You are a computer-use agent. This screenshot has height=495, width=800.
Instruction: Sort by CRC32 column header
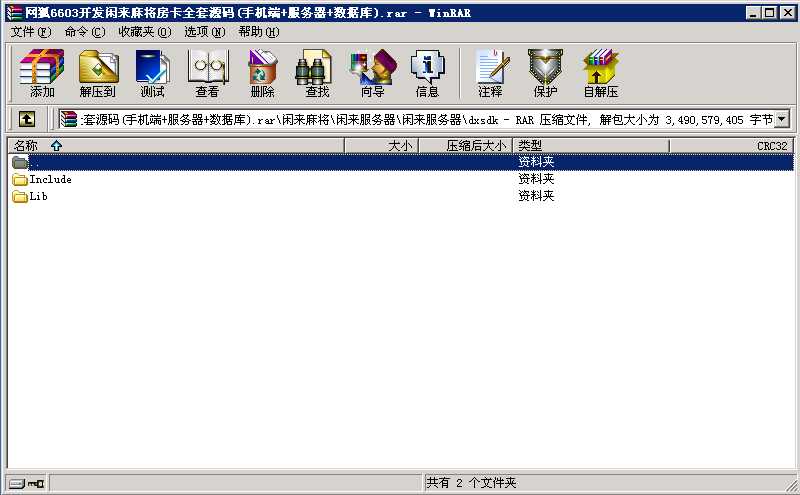[731, 146]
